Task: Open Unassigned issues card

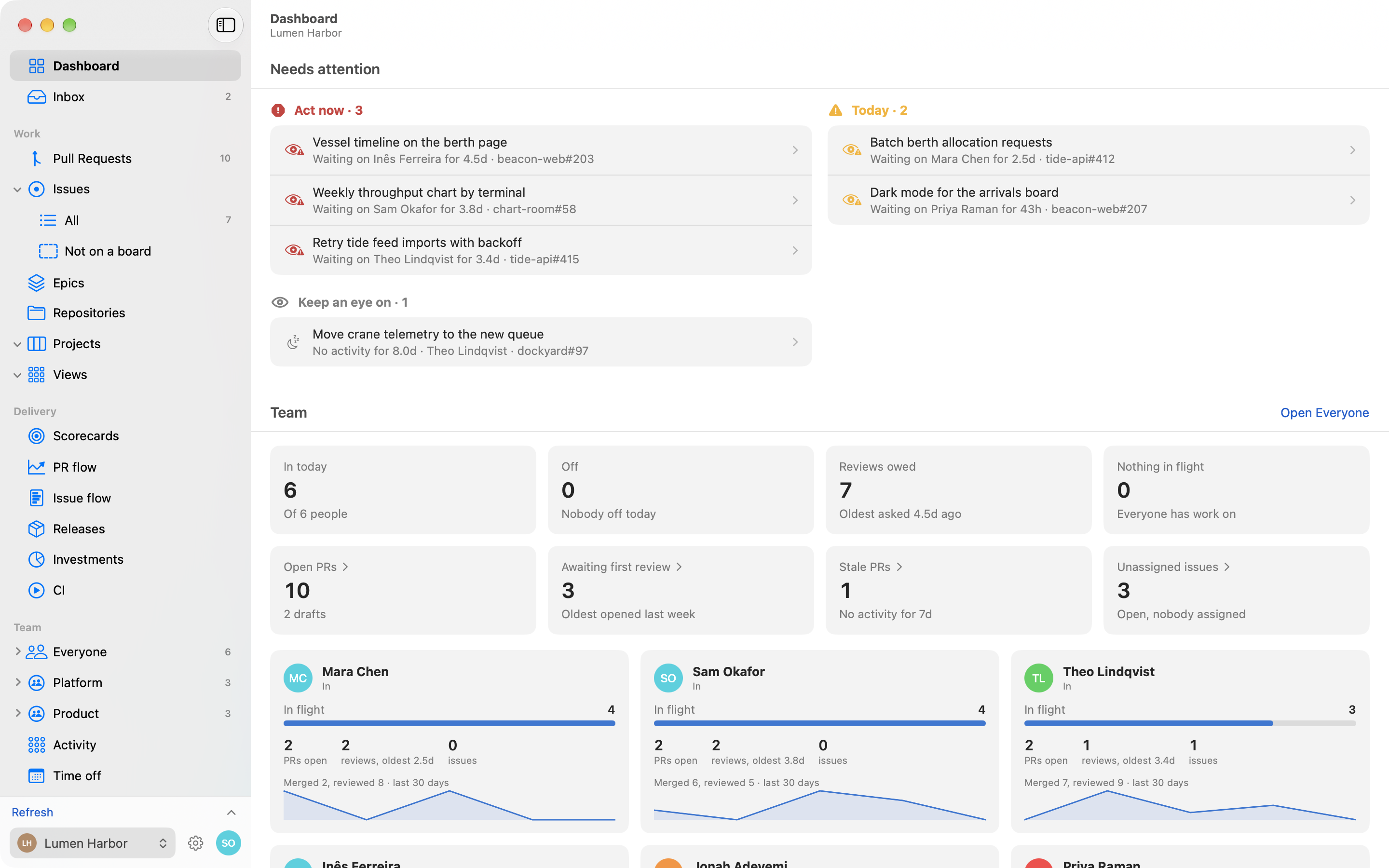Action: (x=1236, y=590)
